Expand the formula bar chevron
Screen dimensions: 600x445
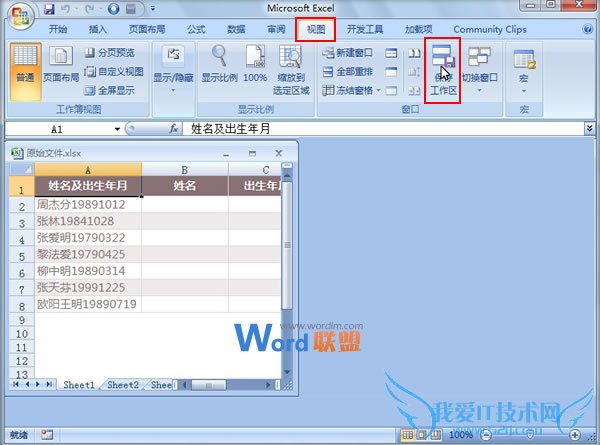point(589,129)
